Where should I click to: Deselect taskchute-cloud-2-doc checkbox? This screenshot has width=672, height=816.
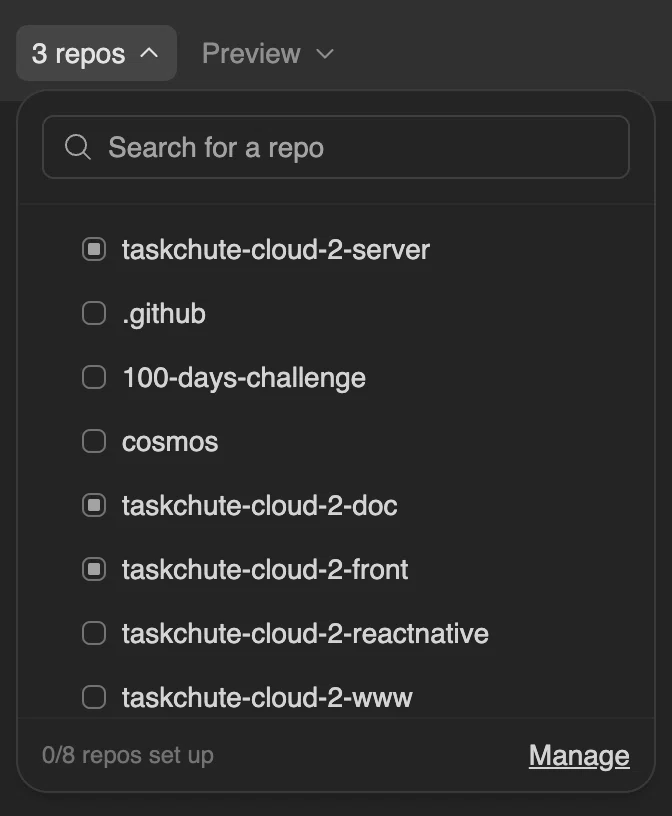pos(94,505)
